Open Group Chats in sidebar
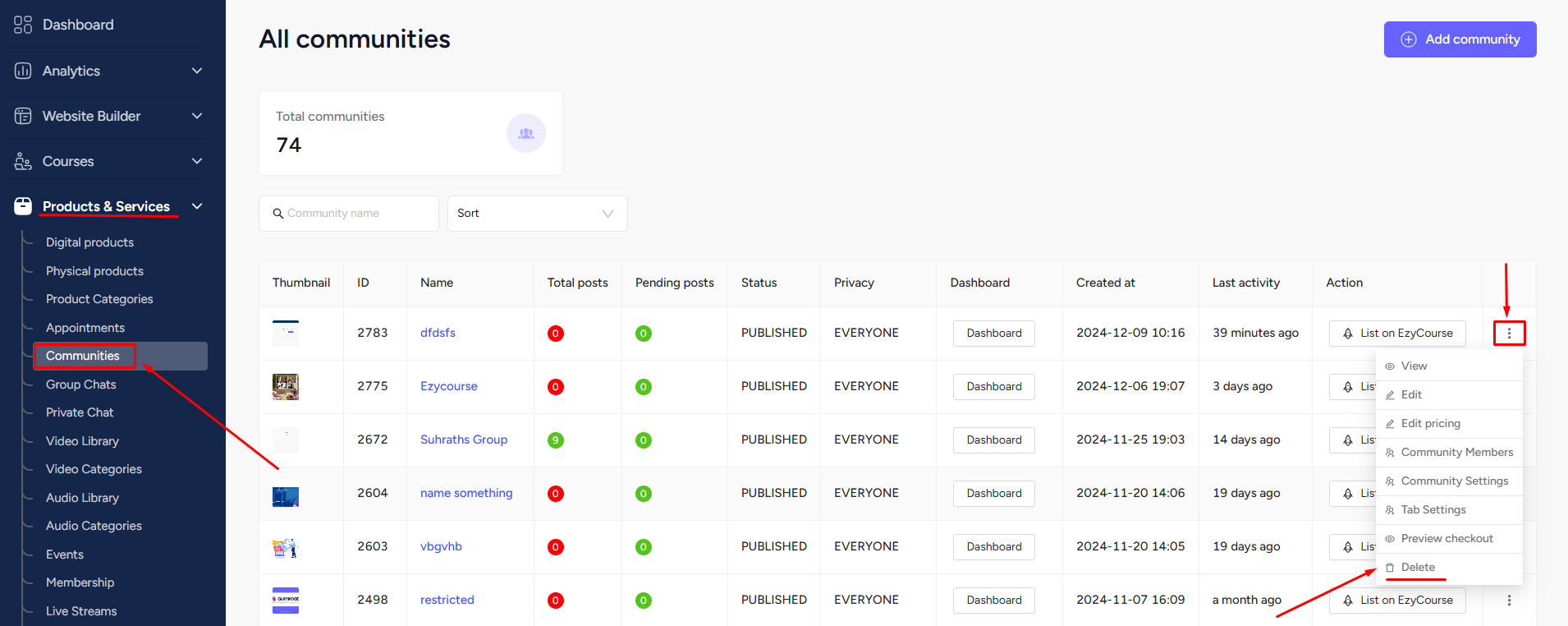1568x626 pixels. (80, 384)
